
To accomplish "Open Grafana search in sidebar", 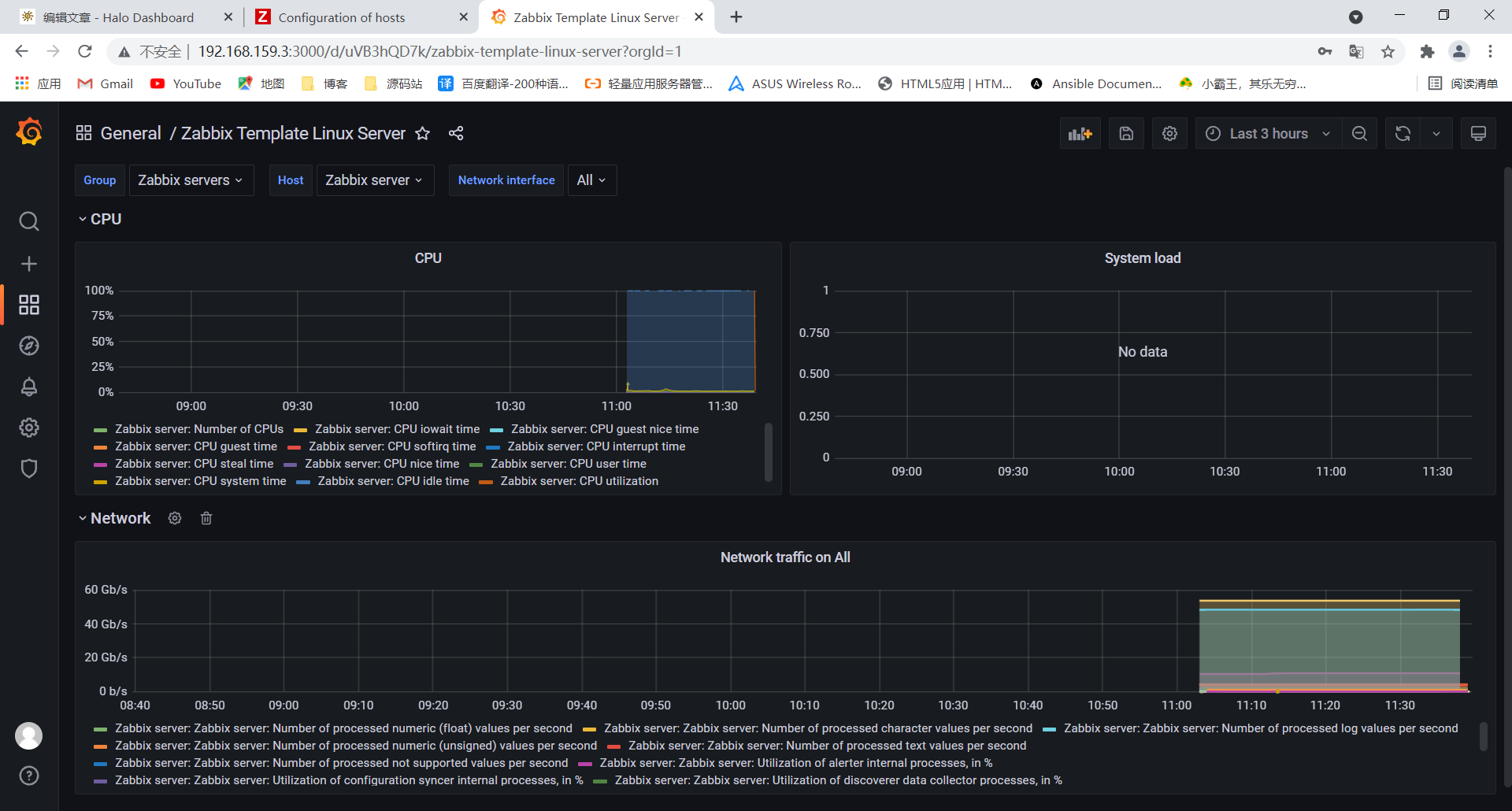I will [29, 221].
